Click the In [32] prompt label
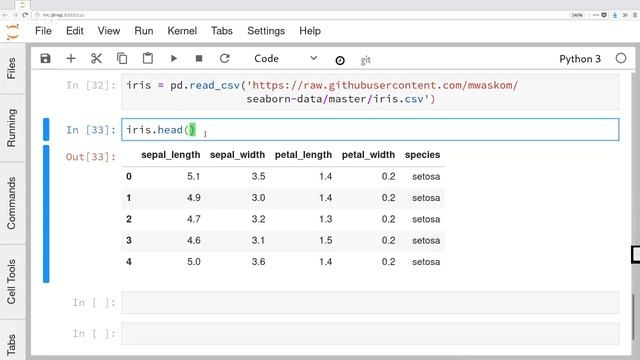 (x=91, y=85)
